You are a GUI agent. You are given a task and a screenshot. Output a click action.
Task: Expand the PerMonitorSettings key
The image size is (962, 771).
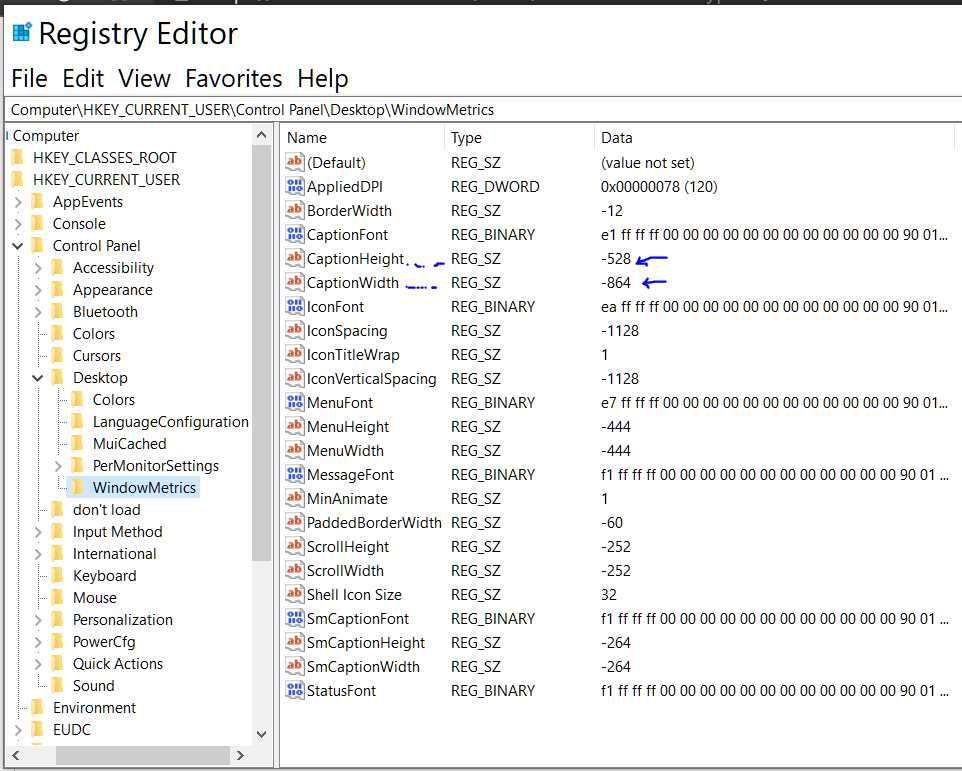pyautogui.click(x=58, y=466)
